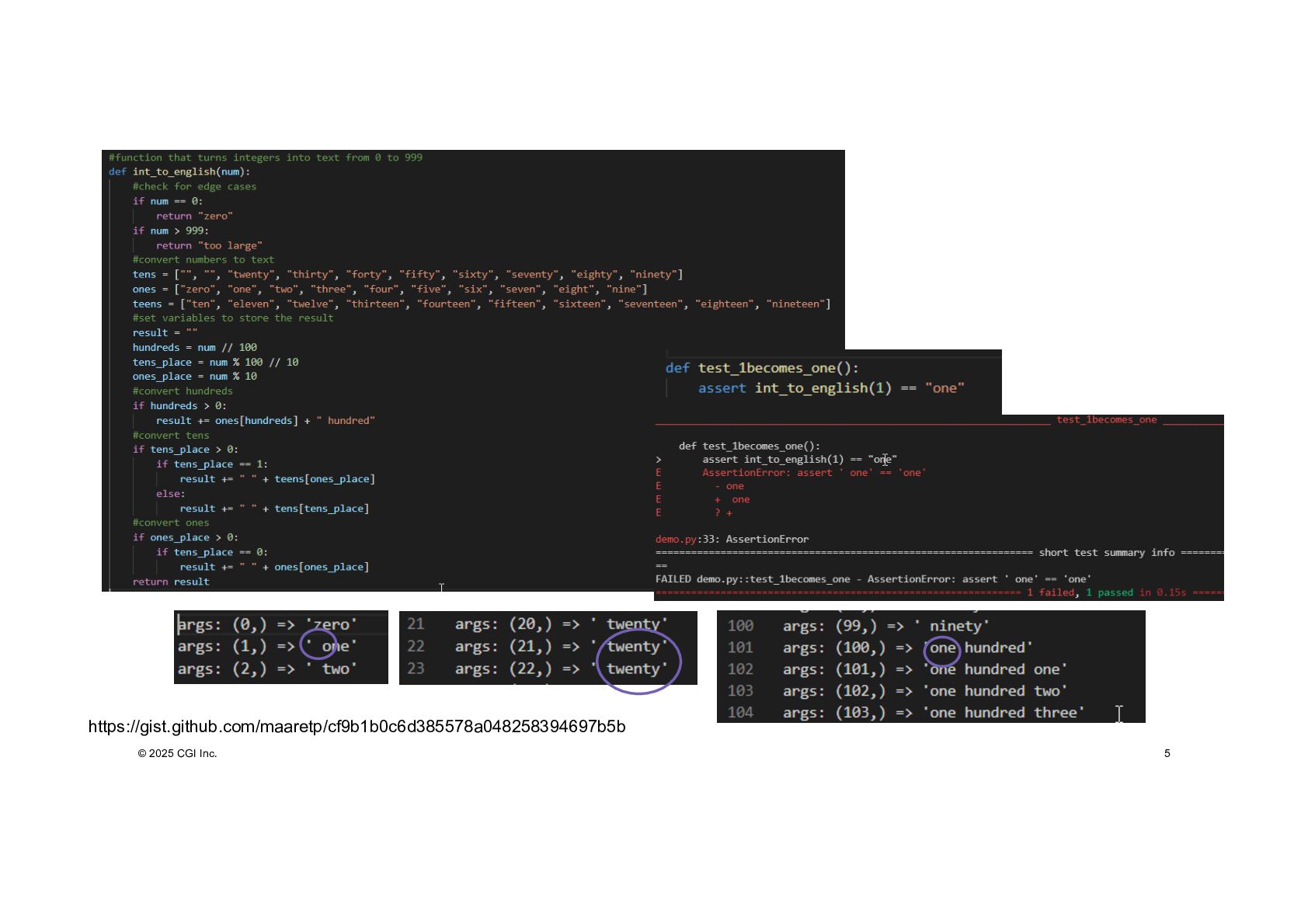Click the 'short test summary info' heading
This screenshot has width=1308, height=924.
click(x=1106, y=553)
